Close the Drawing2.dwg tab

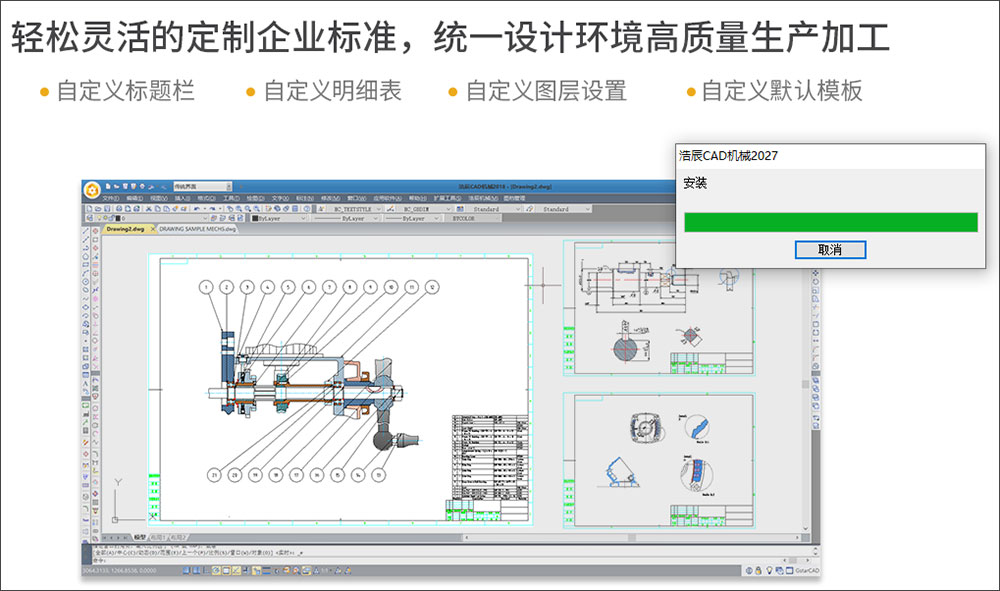coord(153,229)
